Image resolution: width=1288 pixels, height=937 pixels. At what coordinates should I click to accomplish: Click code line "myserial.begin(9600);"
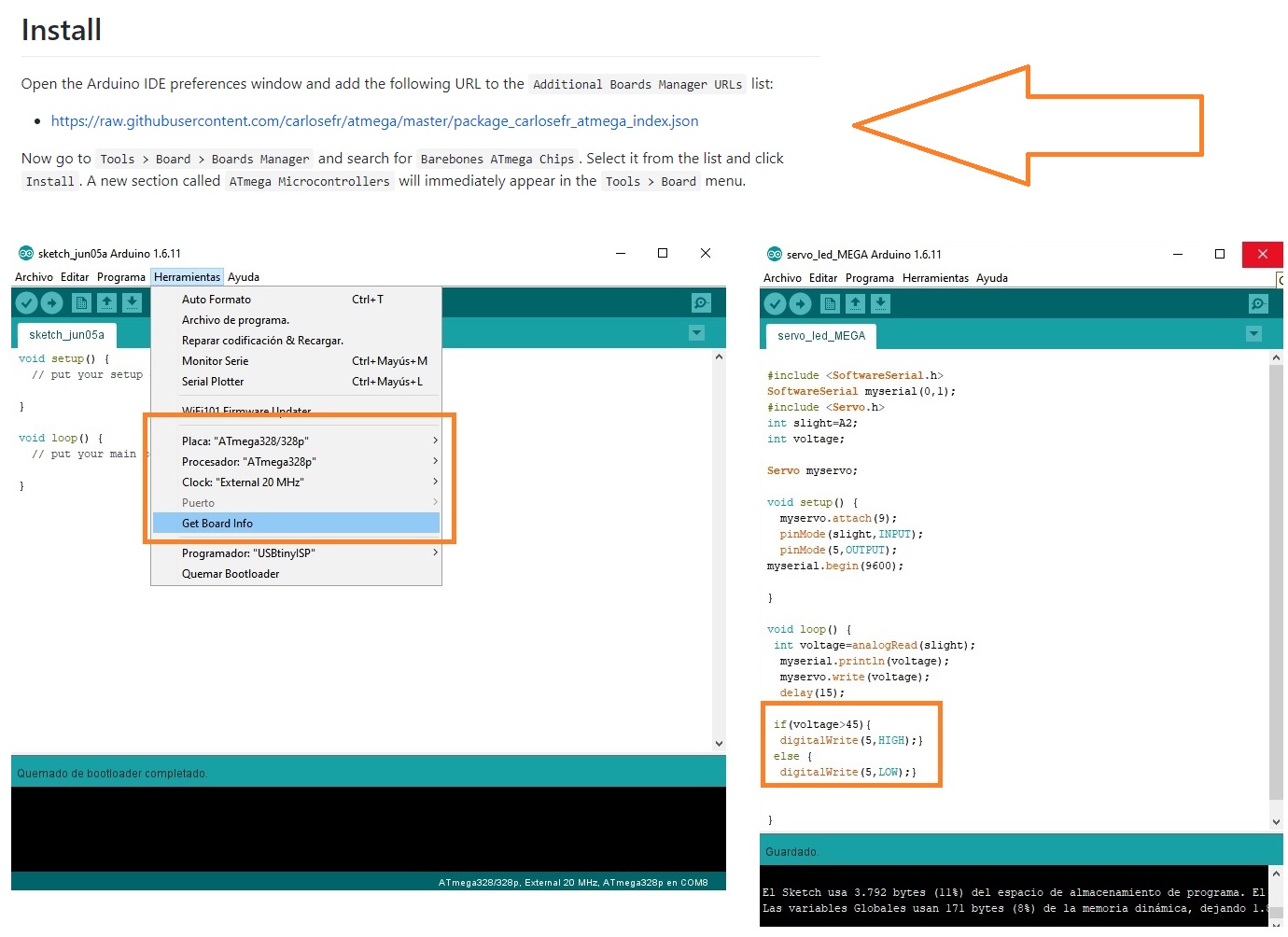click(835, 566)
